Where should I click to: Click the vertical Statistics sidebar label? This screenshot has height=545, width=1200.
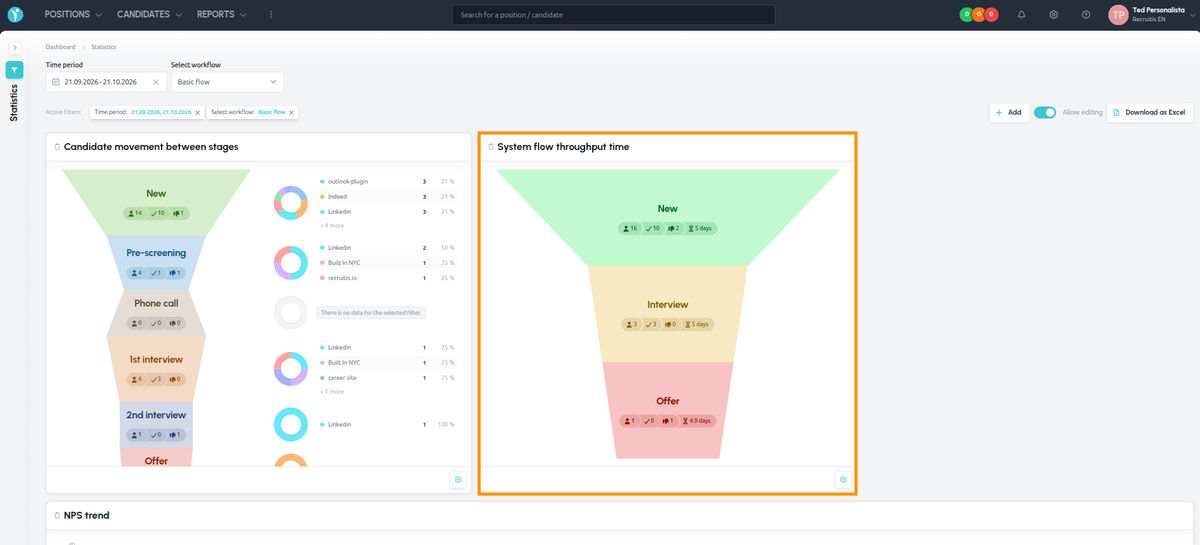tap(14, 102)
